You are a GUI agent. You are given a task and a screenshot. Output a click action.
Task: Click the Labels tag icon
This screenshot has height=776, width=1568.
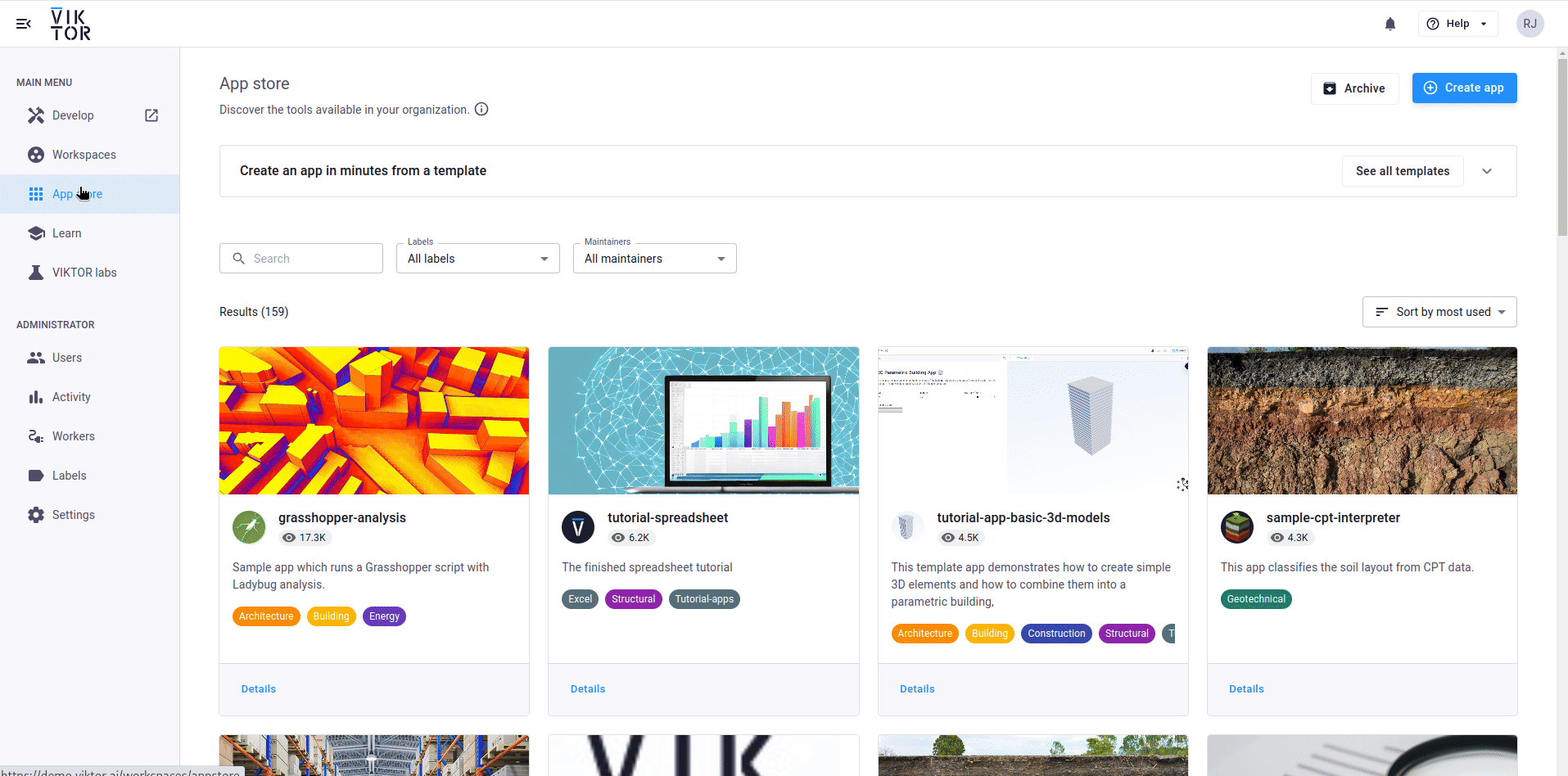[36, 475]
